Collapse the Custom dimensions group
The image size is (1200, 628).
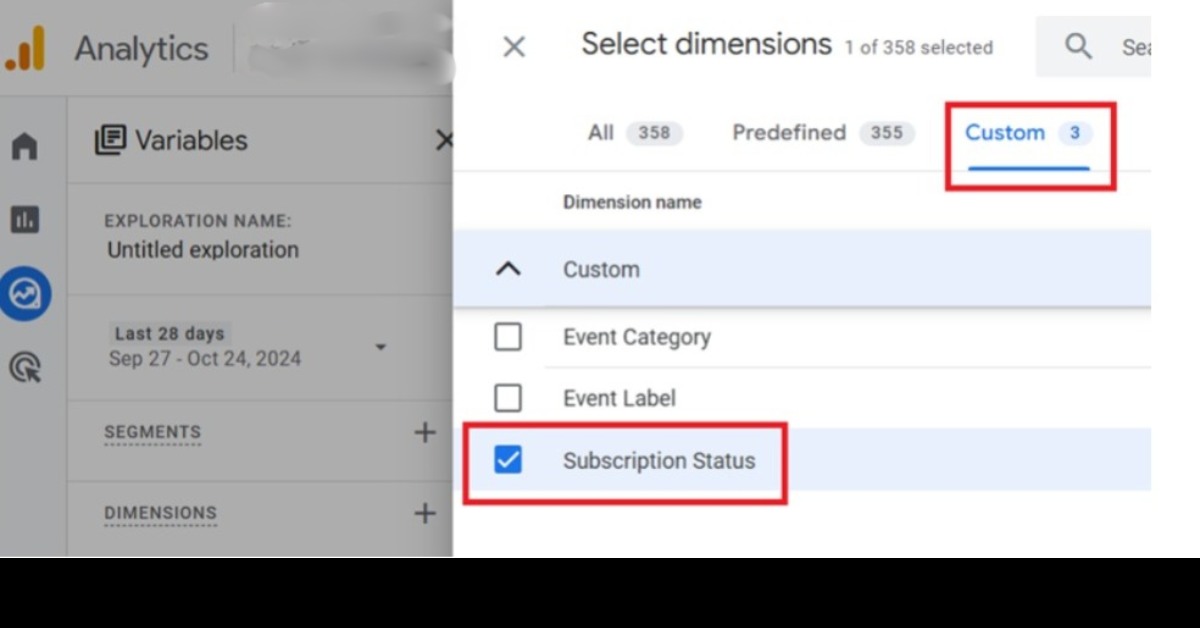point(508,269)
